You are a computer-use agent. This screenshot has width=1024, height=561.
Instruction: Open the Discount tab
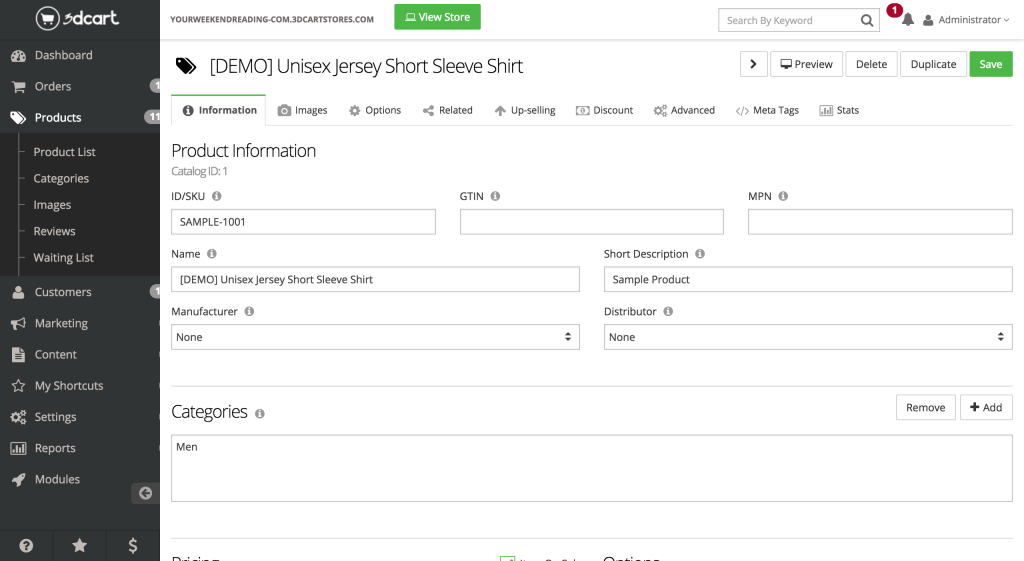604,110
